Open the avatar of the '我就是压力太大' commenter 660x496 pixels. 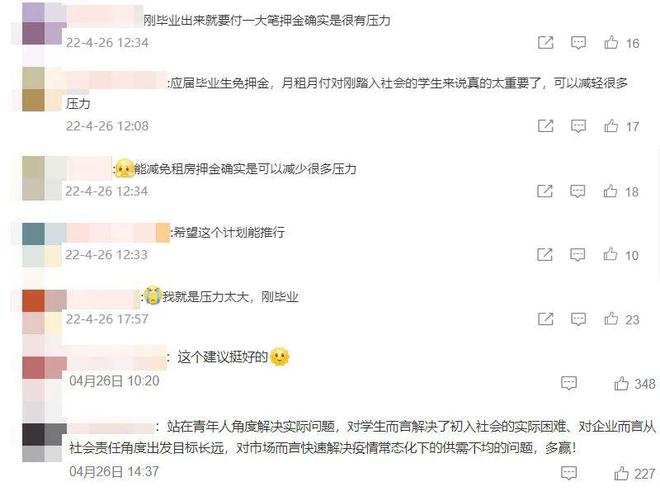pyautogui.click(x=42, y=312)
